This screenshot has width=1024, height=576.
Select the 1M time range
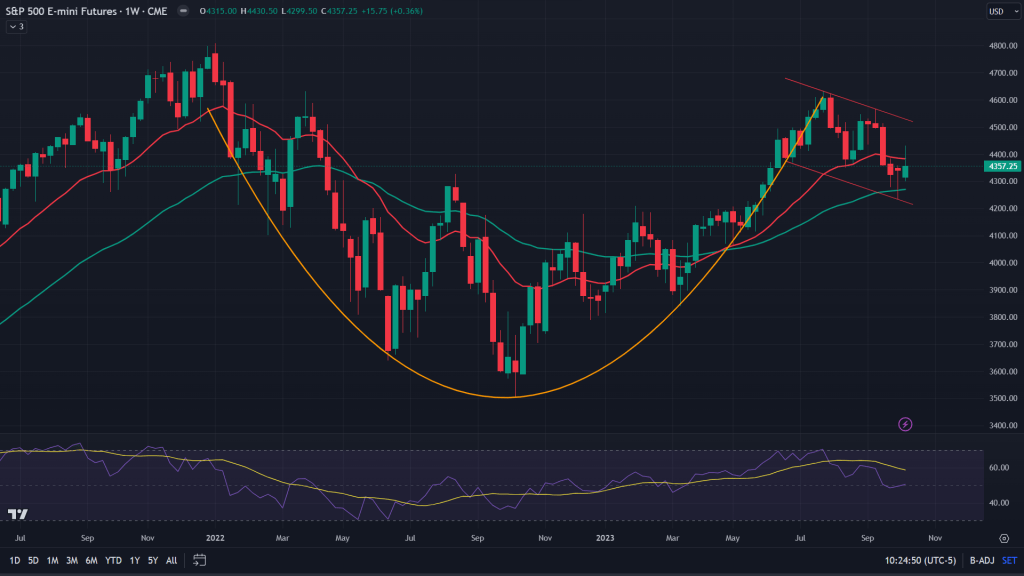coord(52,560)
